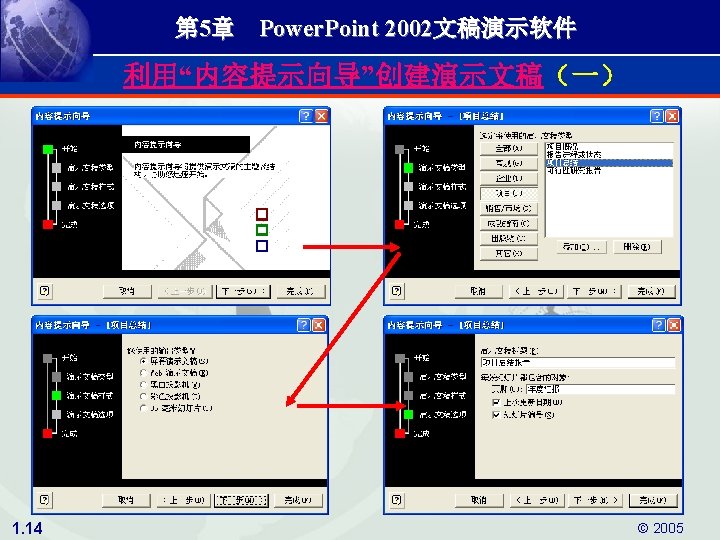Screen dimensions: 720x540
Task: Click the red 完成 step square in presentation-options wizard
Action: coord(399,433)
